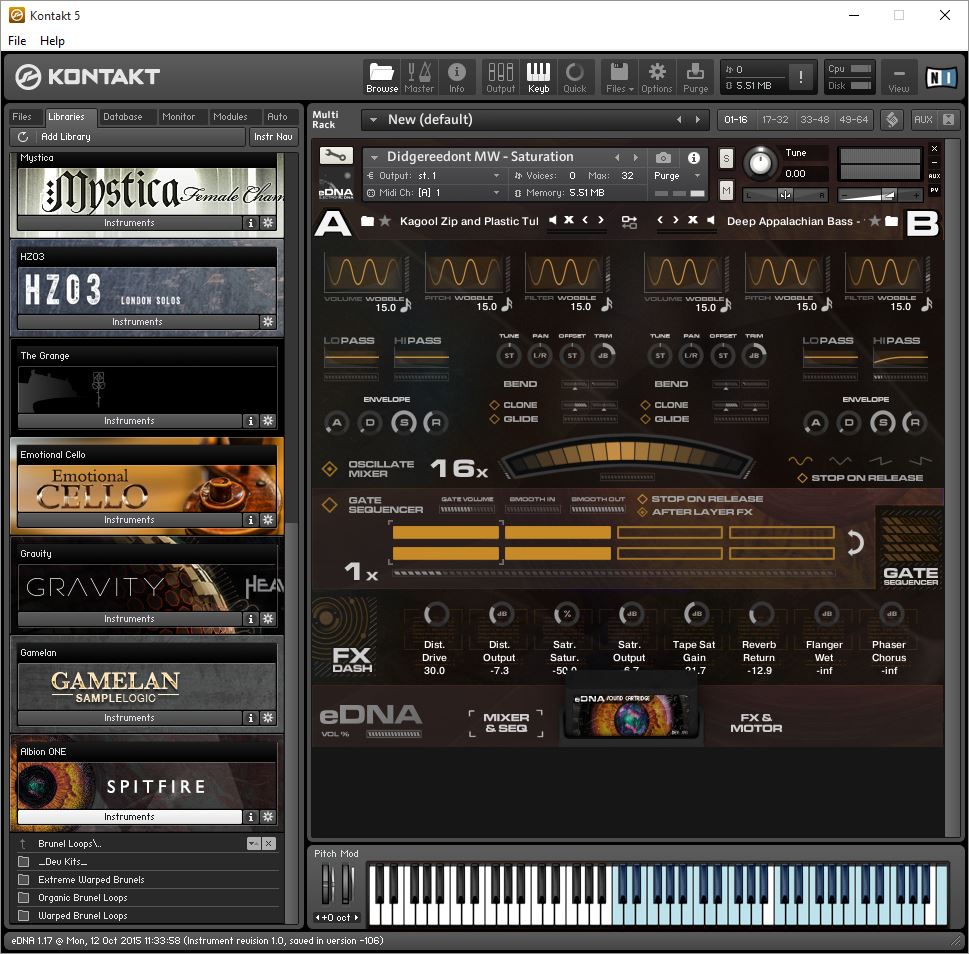Open the Quick load browser

pos(575,77)
